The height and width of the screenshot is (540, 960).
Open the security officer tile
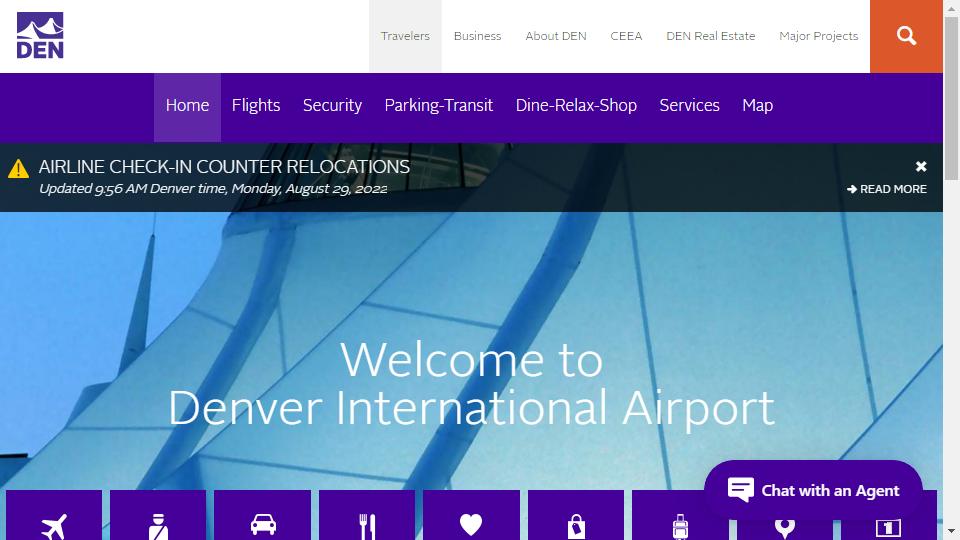click(158, 515)
